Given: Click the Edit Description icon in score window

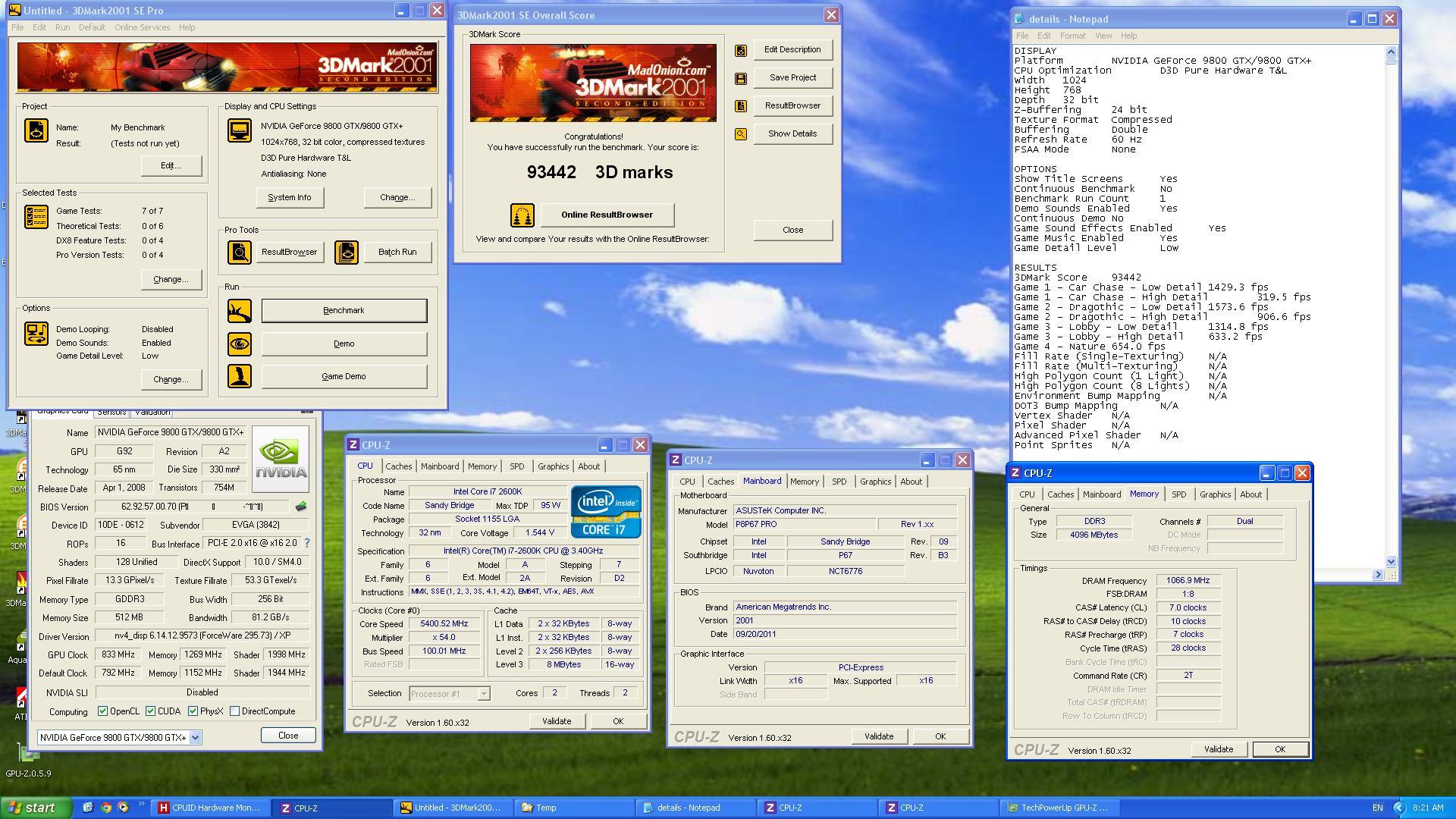Looking at the screenshot, I should tap(741, 50).
